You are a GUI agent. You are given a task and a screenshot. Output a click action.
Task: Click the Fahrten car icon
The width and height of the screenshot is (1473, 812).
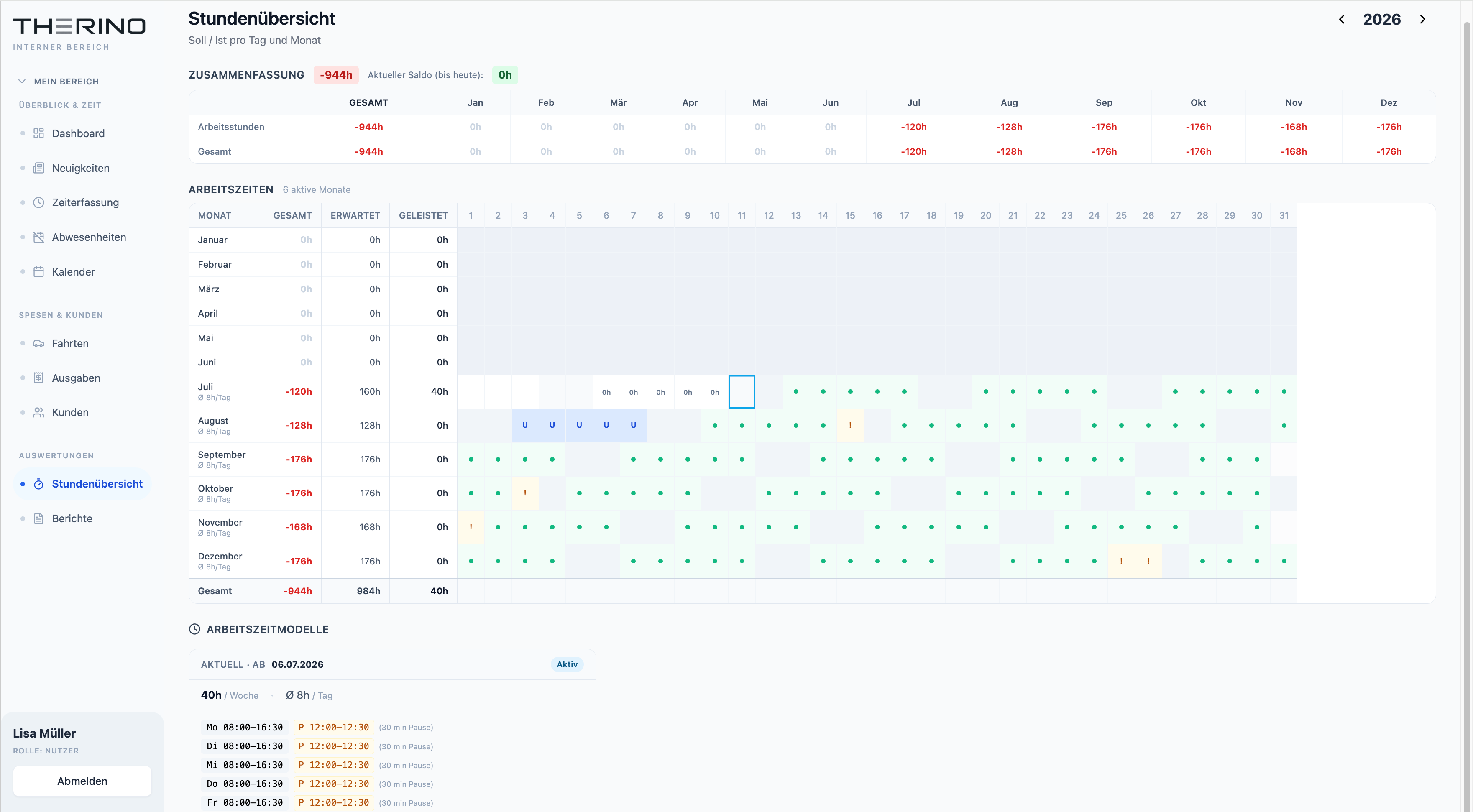[x=38, y=343]
